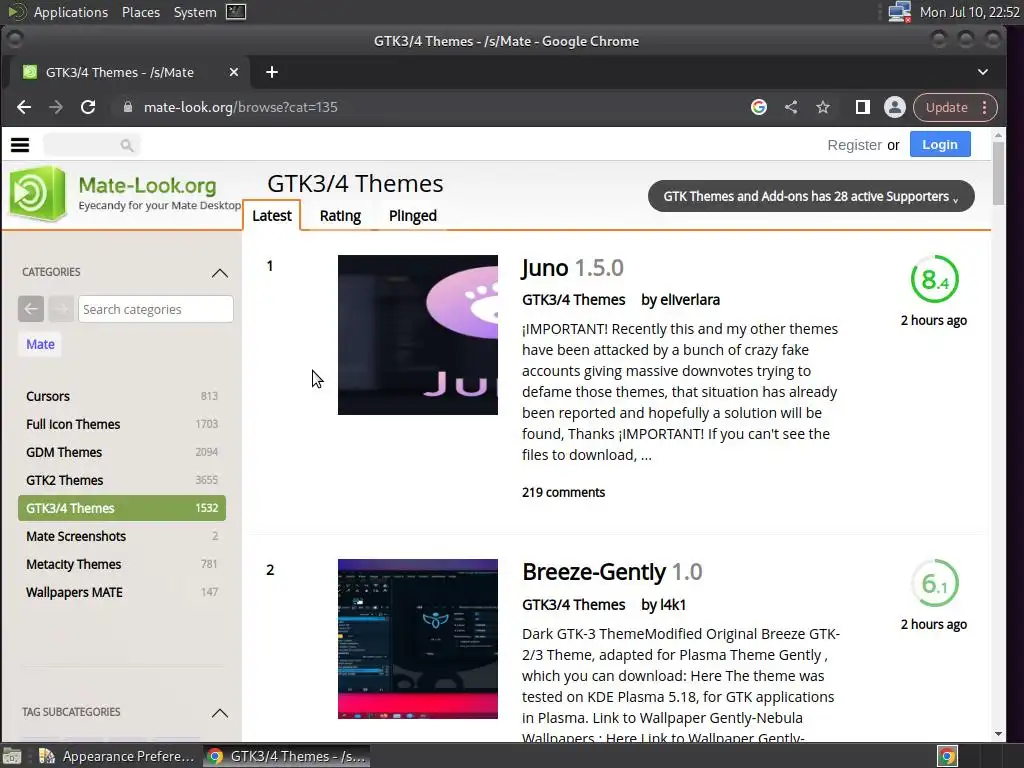Bookmark this page with star icon
Screen dimensions: 1024x768
(823, 107)
